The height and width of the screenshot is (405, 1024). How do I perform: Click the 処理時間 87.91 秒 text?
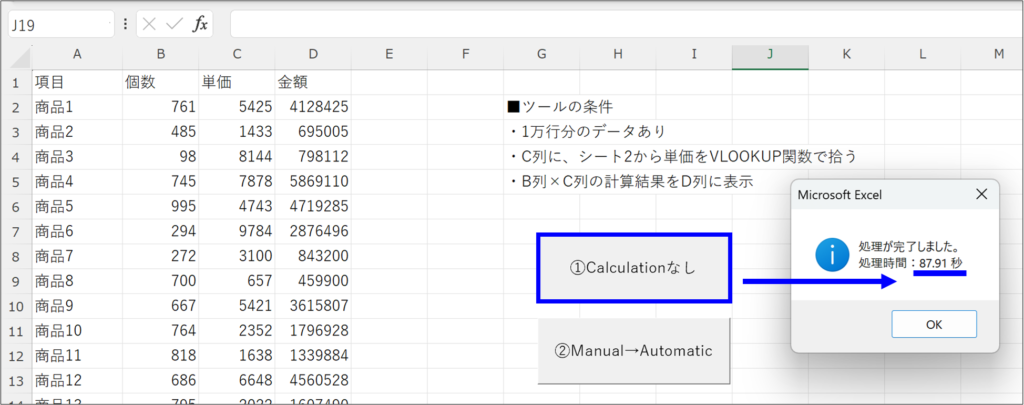point(910,263)
